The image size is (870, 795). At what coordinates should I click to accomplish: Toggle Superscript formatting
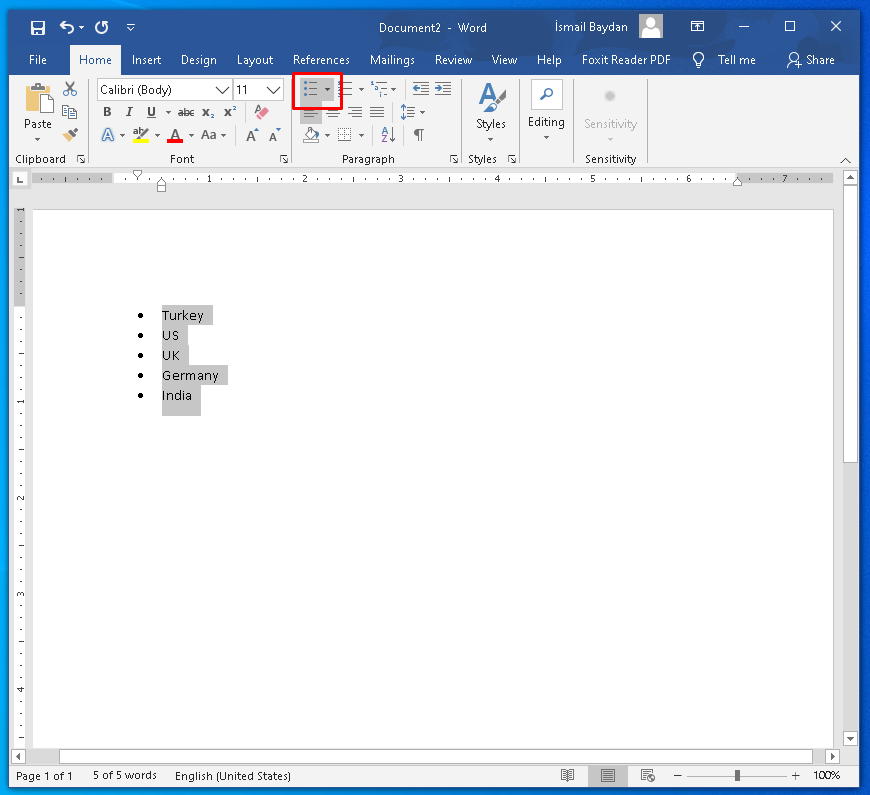click(230, 112)
